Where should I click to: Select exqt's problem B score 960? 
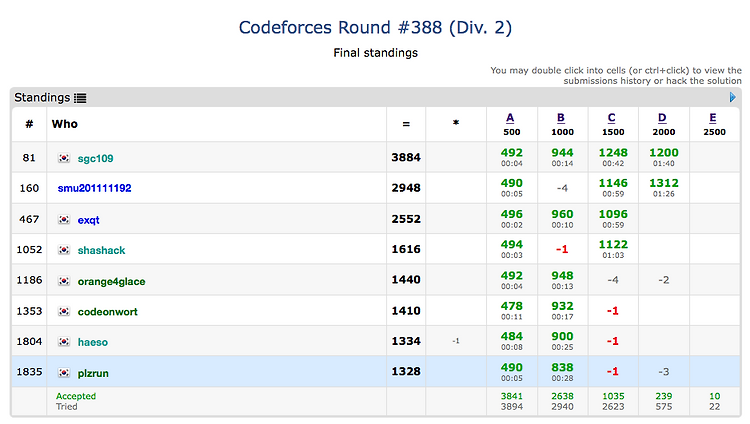(562, 214)
